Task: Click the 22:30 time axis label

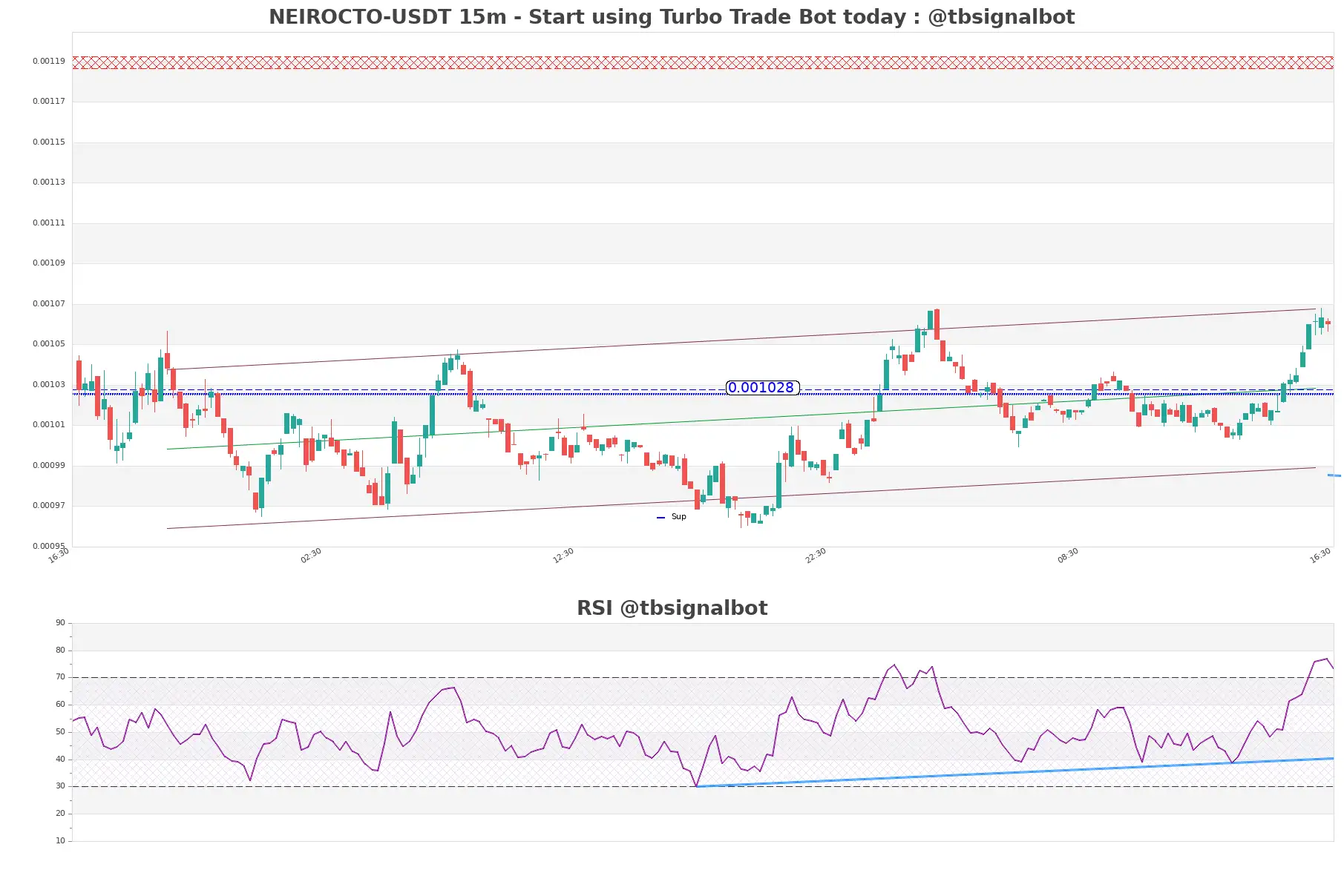Action: (x=816, y=556)
